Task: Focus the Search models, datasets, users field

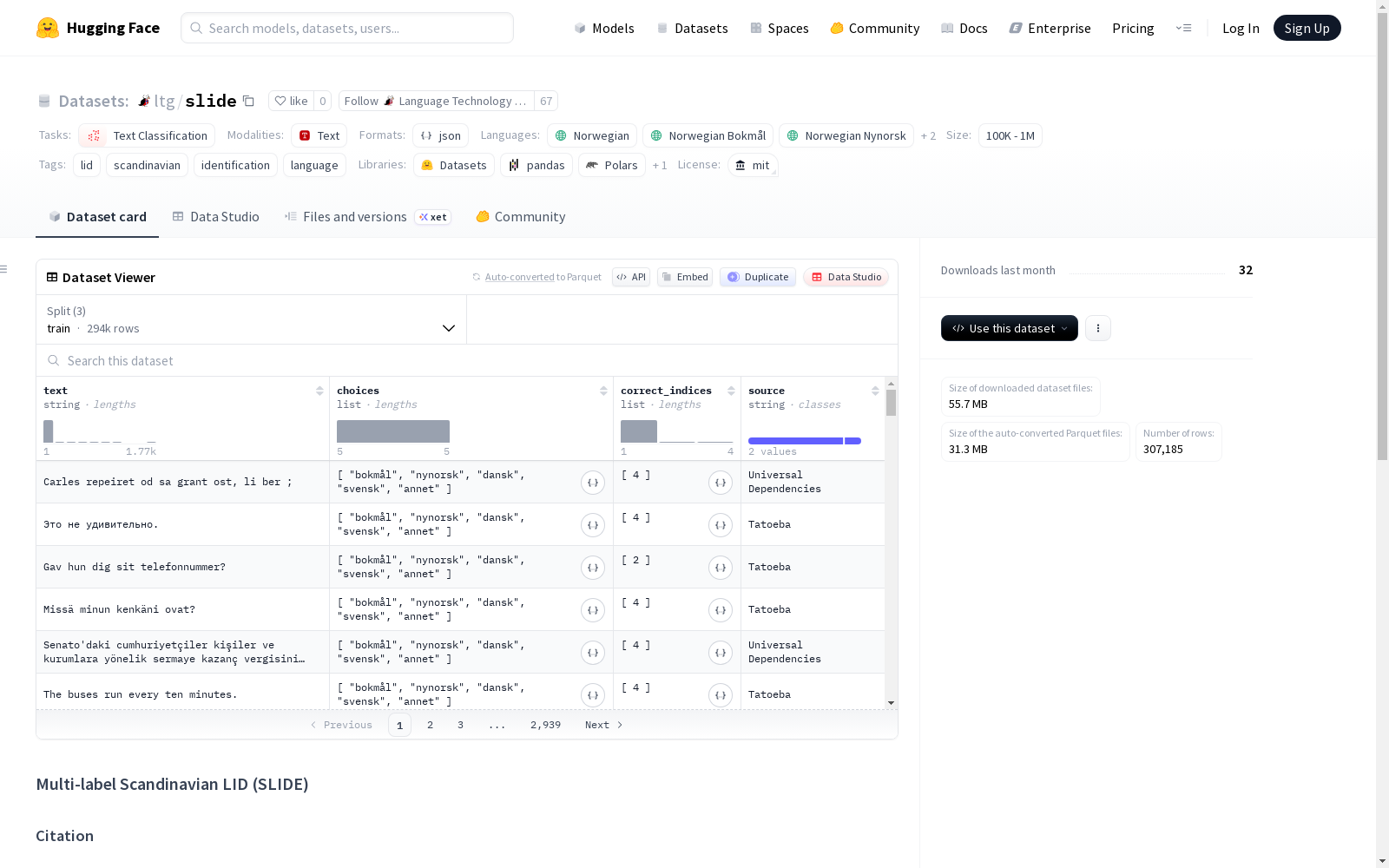Action: click(x=347, y=28)
